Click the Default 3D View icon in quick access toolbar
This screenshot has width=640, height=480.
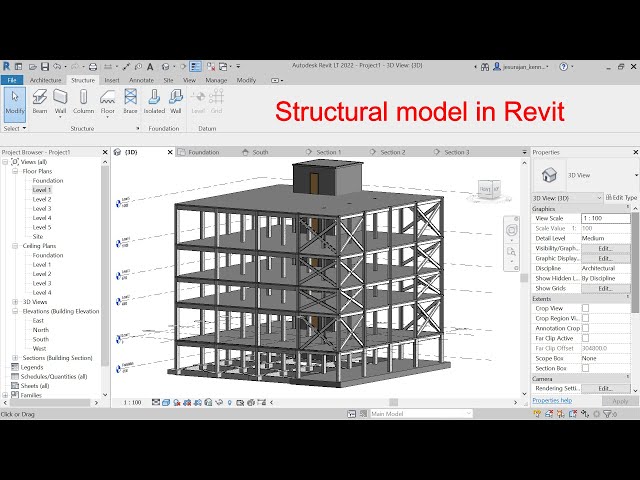[x=165, y=67]
